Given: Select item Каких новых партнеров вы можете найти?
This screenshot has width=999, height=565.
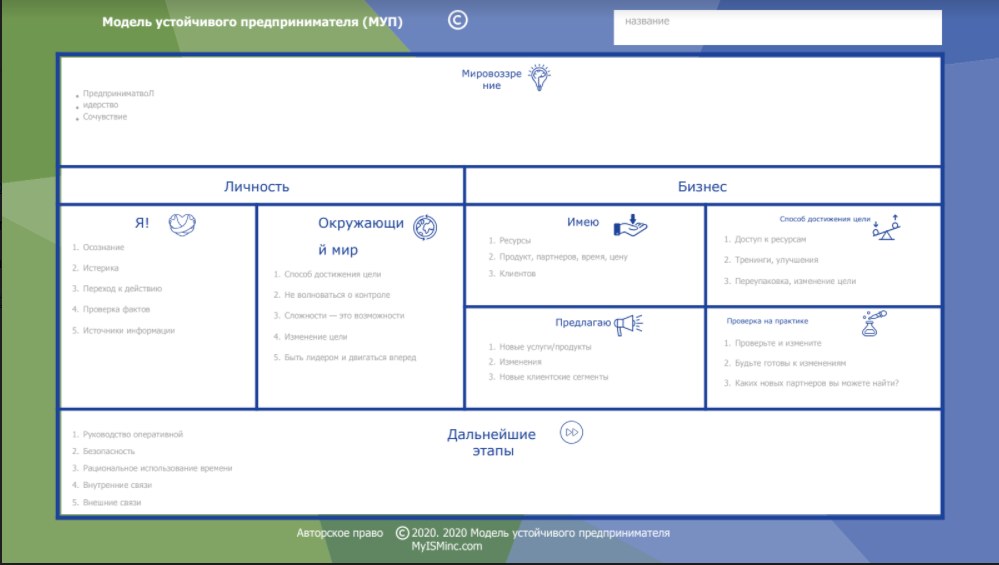Looking at the screenshot, I should 817,383.
